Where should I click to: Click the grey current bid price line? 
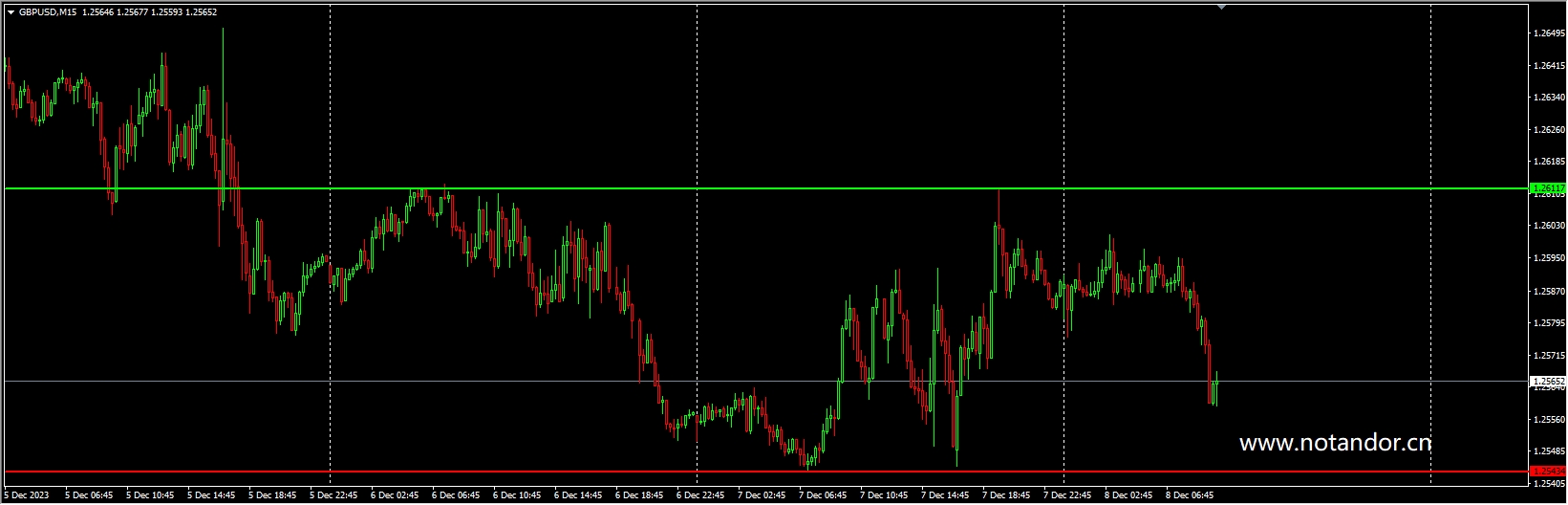766,381
